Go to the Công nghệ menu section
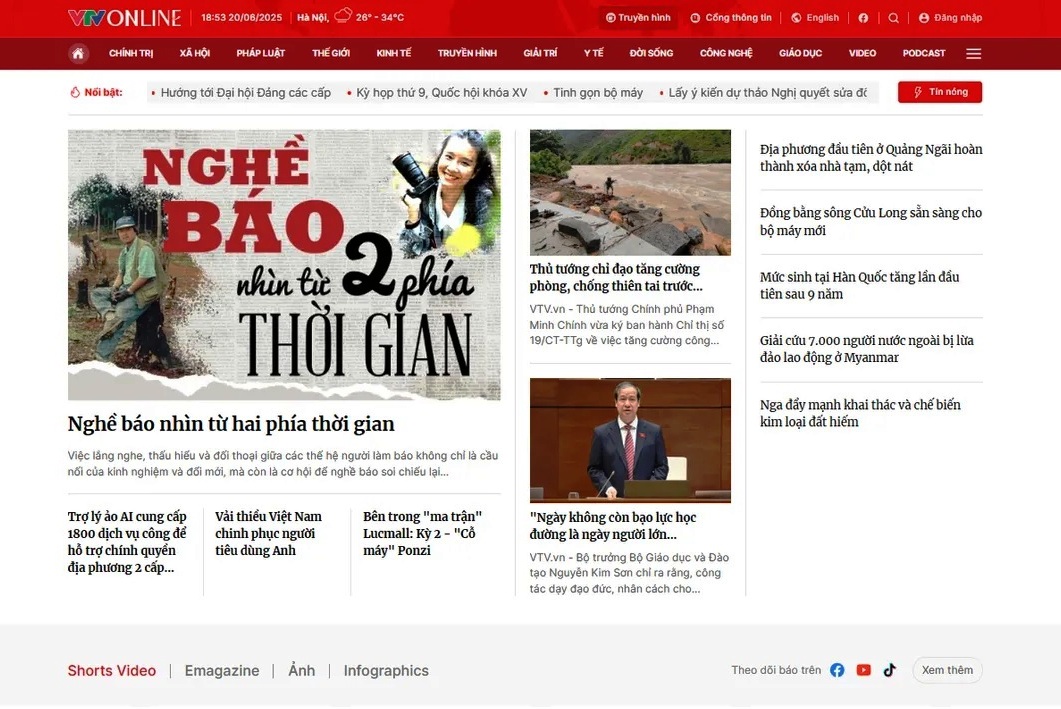 (726, 53)
